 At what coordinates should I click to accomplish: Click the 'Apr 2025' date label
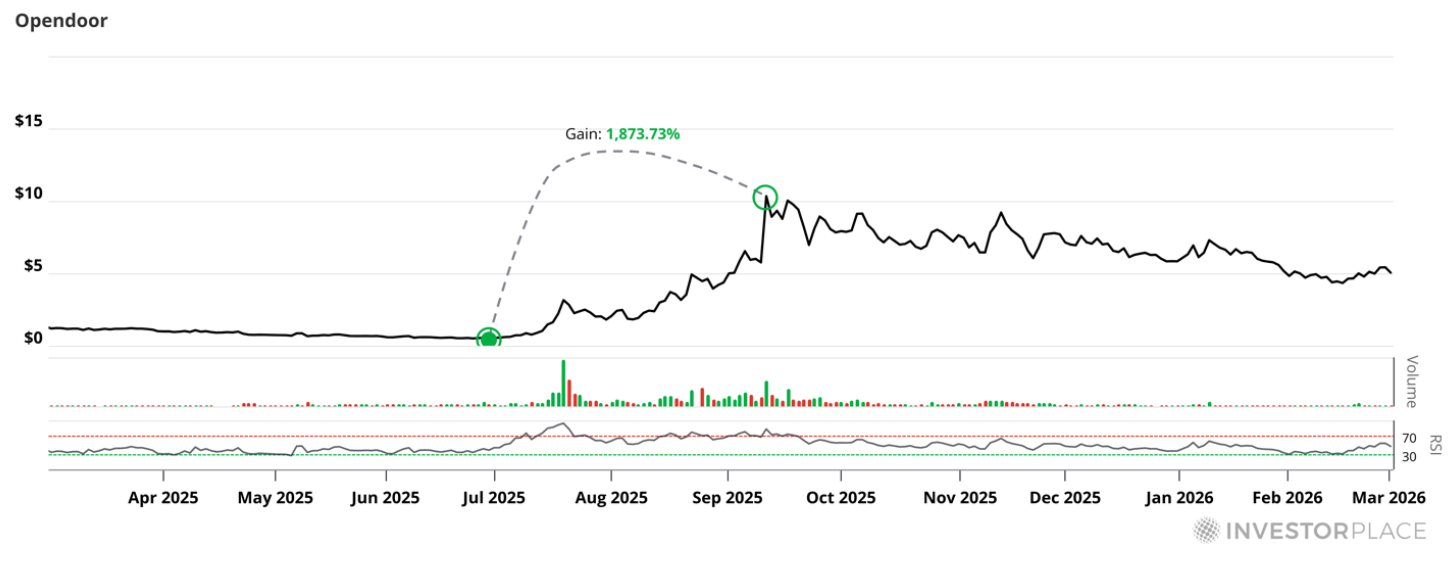[x=164, y=497]
